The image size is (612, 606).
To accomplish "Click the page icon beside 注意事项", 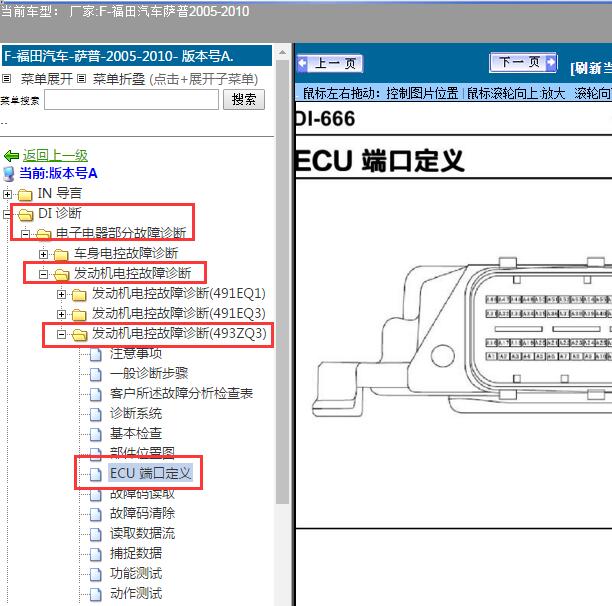I will click(96, 354).
